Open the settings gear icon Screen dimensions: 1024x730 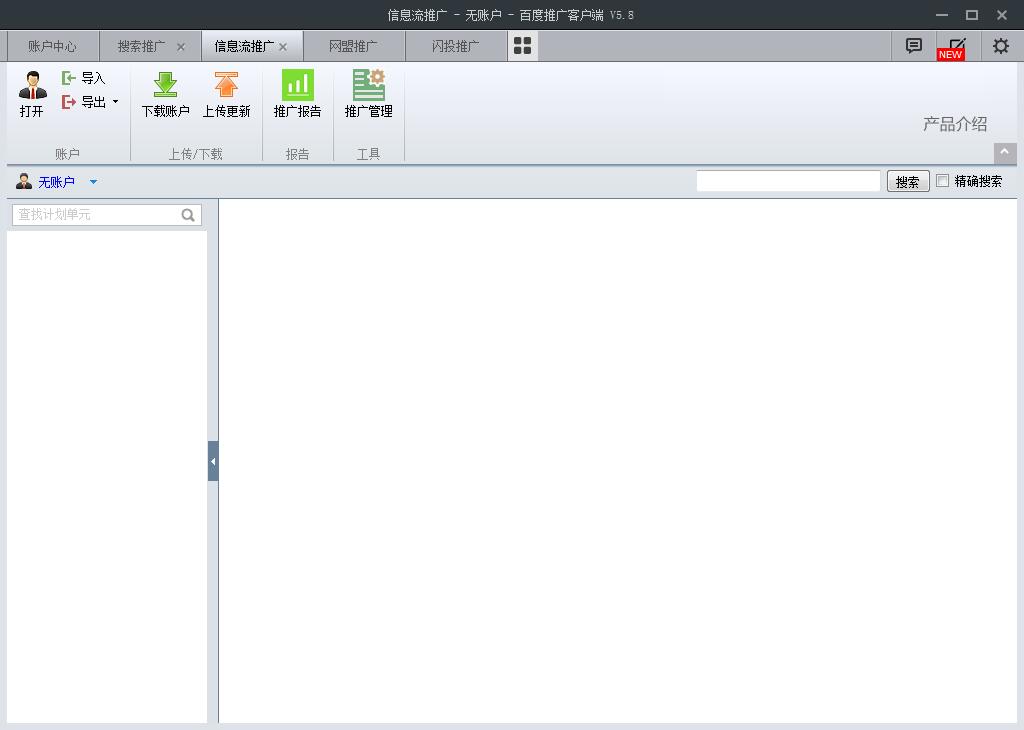click(x=1000, y=46)
